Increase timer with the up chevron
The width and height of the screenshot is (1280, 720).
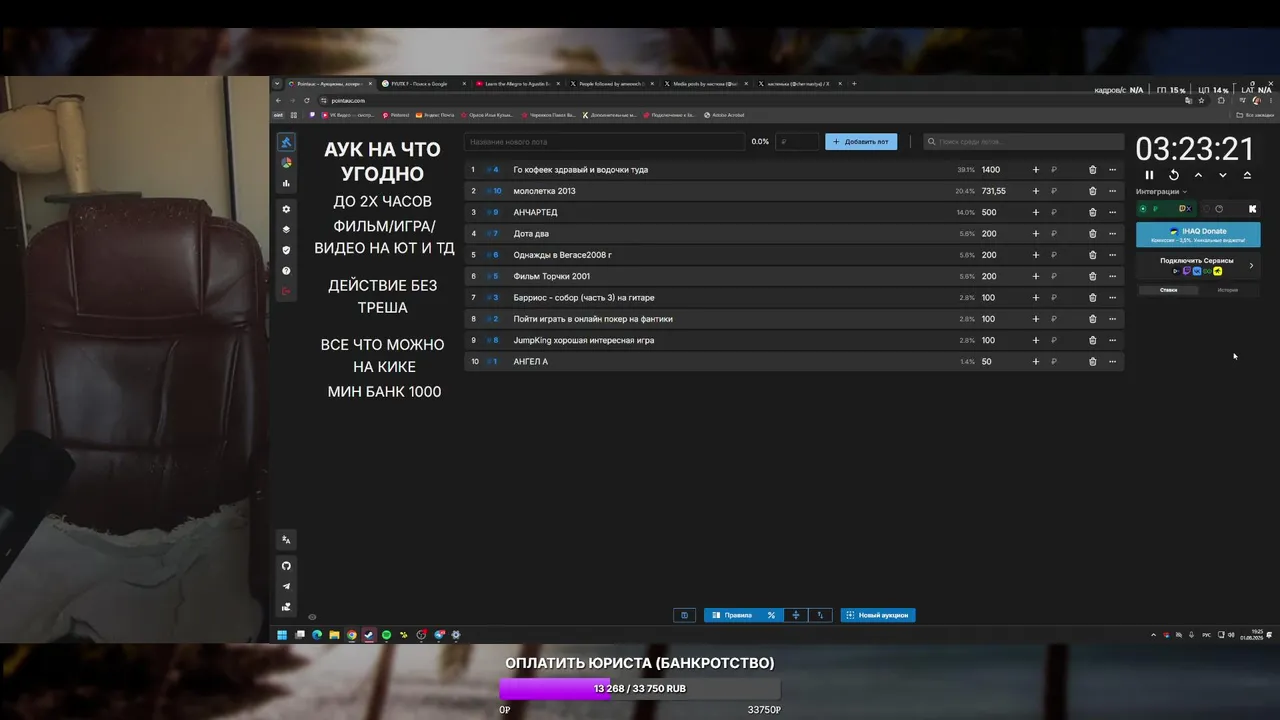1198,175
